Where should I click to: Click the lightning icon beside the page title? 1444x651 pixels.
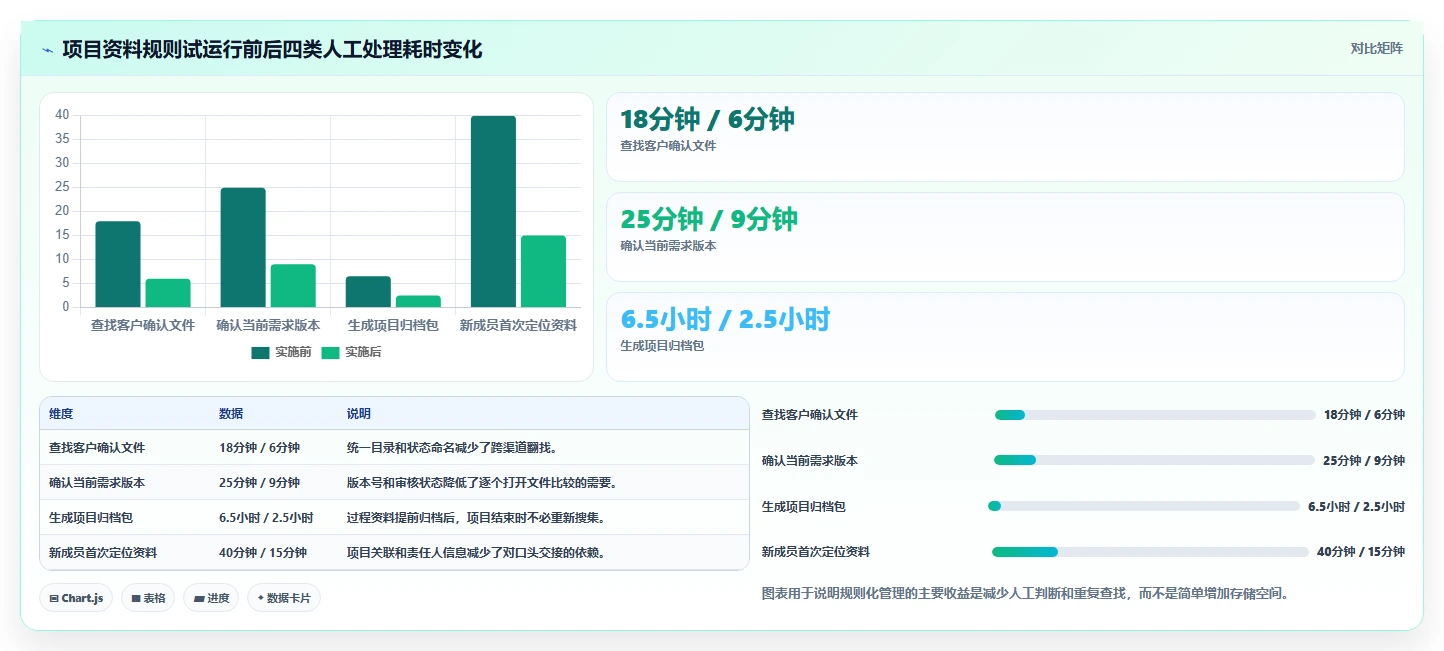(48, 50)
